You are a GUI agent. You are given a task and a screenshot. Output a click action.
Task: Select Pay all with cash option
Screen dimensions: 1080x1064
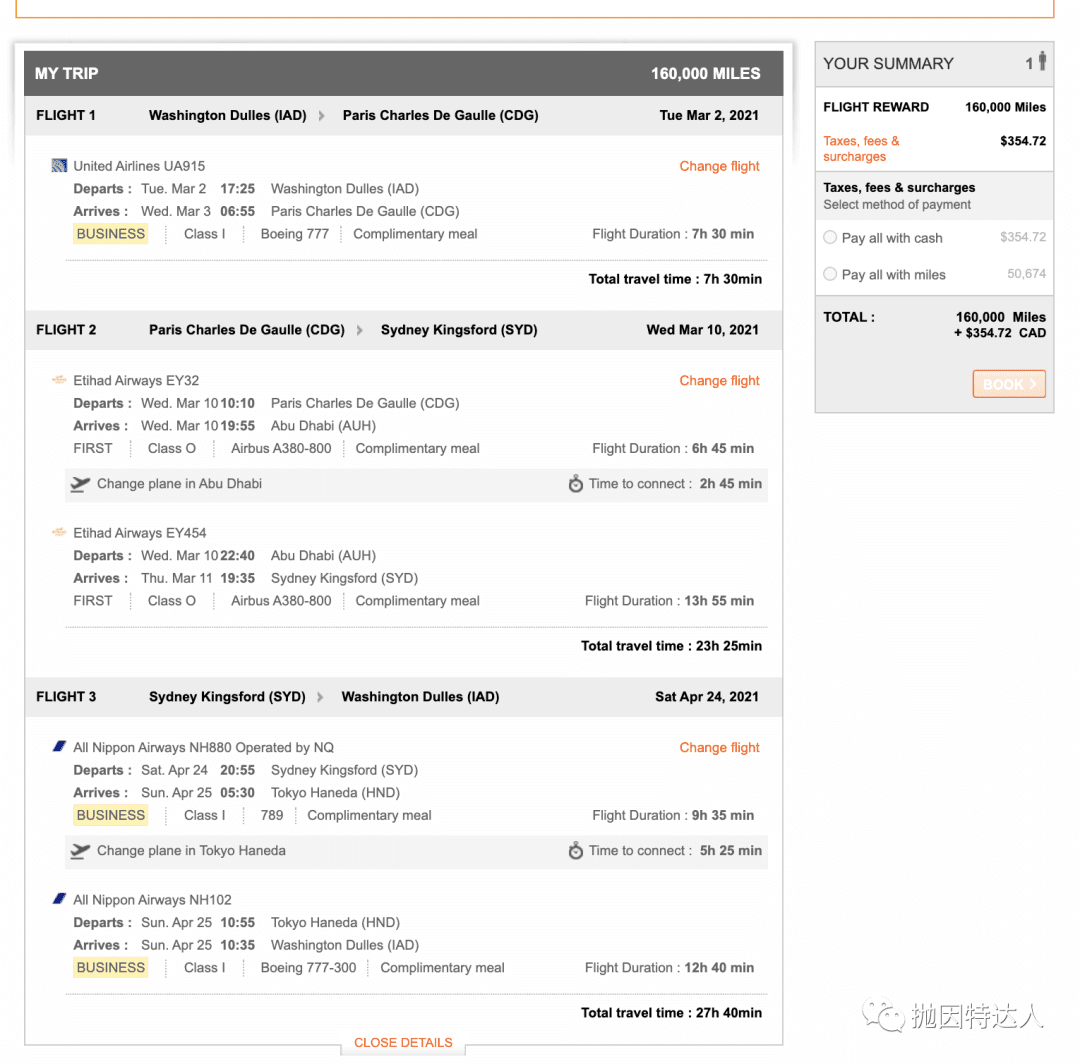830,238
